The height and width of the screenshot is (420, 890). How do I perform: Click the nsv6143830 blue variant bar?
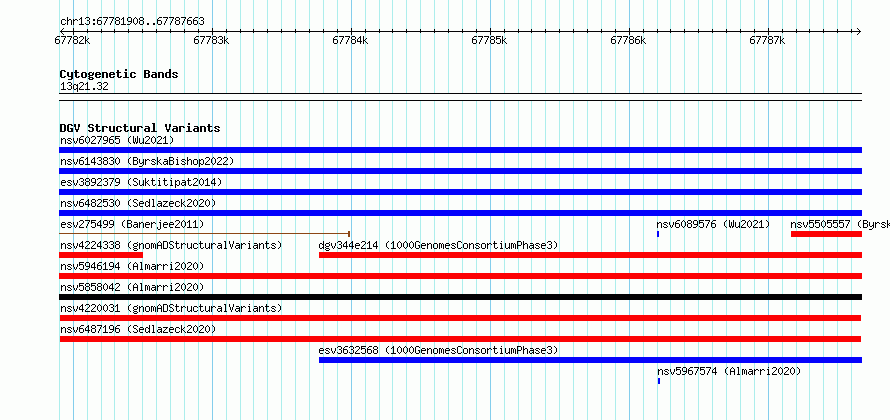pyautogui.click(x=460, y=171)
